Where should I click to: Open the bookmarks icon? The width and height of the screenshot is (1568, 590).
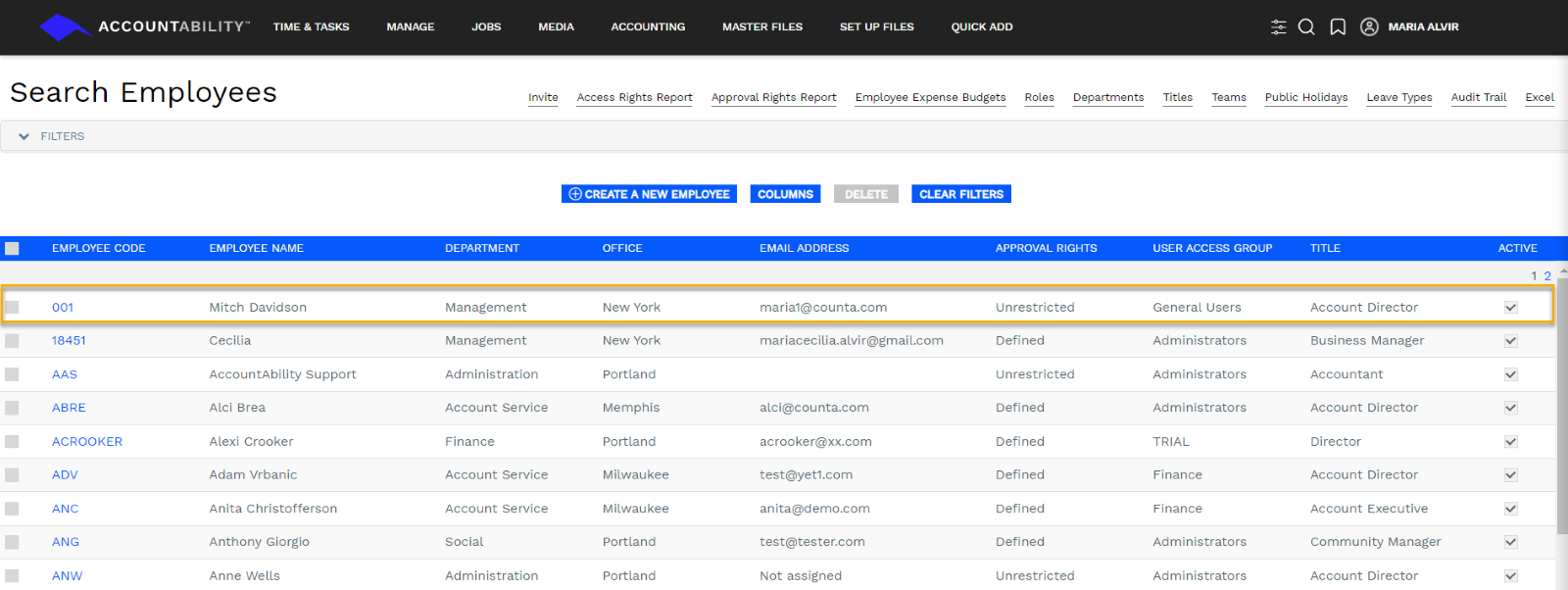[x=1338, y=27]
